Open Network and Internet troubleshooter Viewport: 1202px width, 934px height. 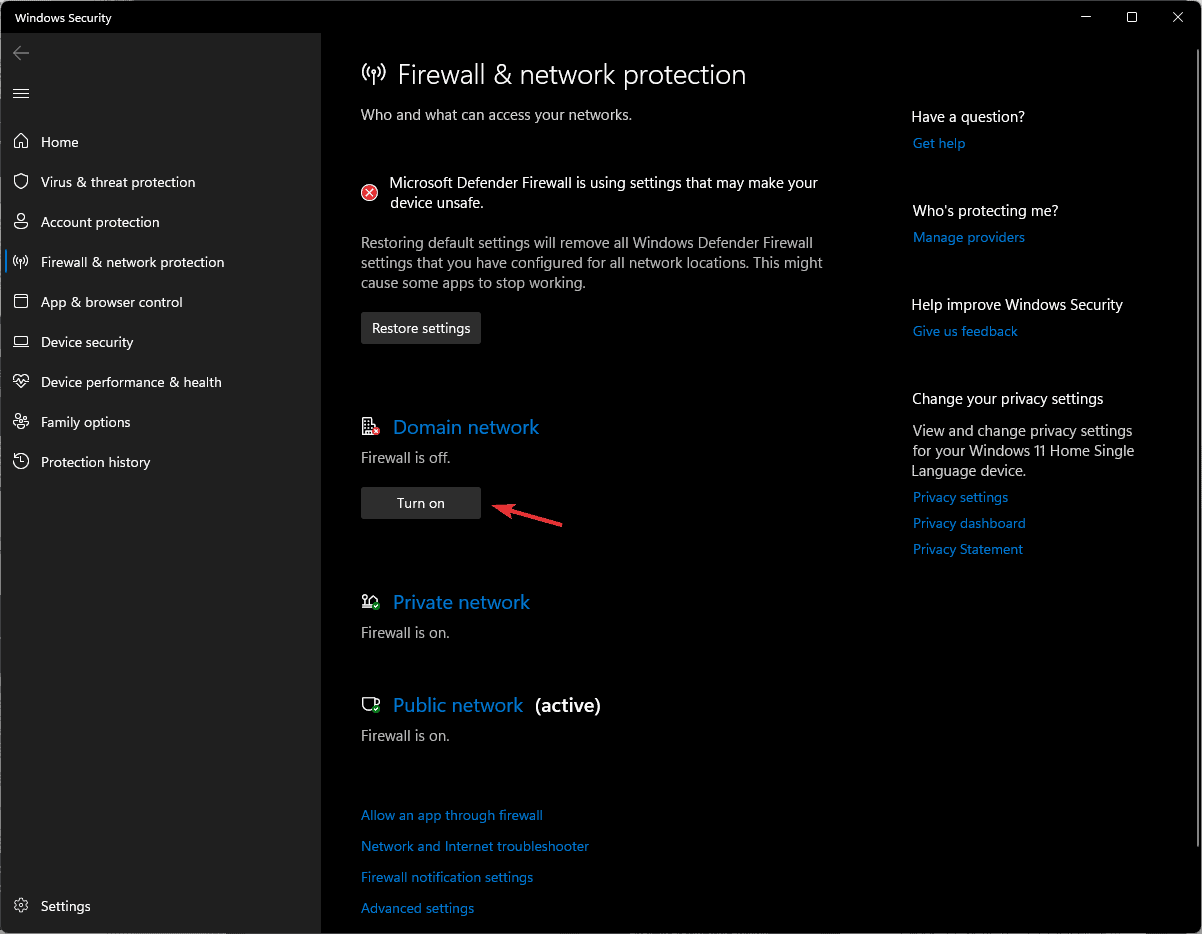(x=475, y=846)
